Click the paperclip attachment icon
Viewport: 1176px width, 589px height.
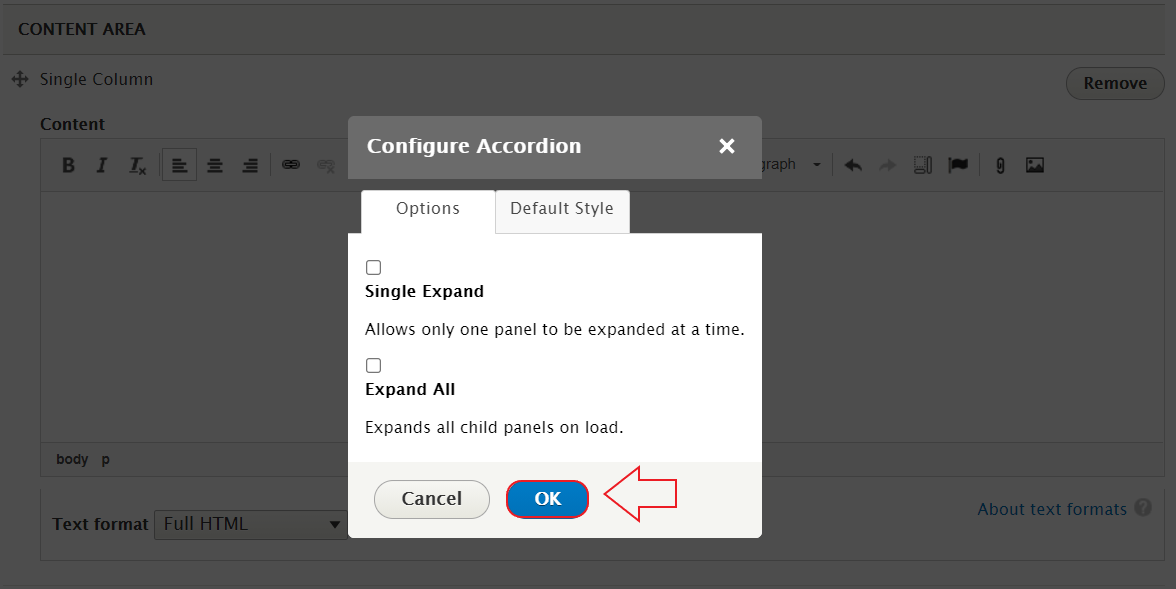999,164
